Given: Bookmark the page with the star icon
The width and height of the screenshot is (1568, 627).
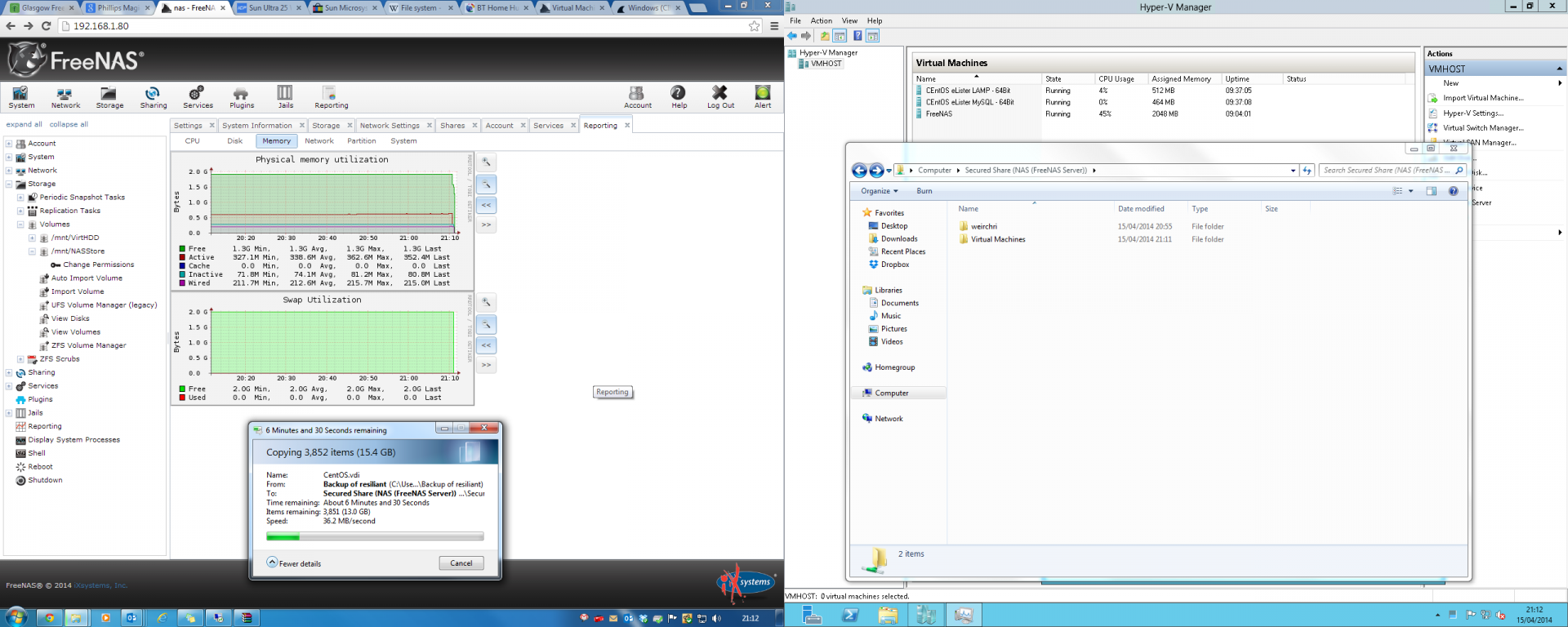Looking at the screenshot, I should tap(754, 26).
